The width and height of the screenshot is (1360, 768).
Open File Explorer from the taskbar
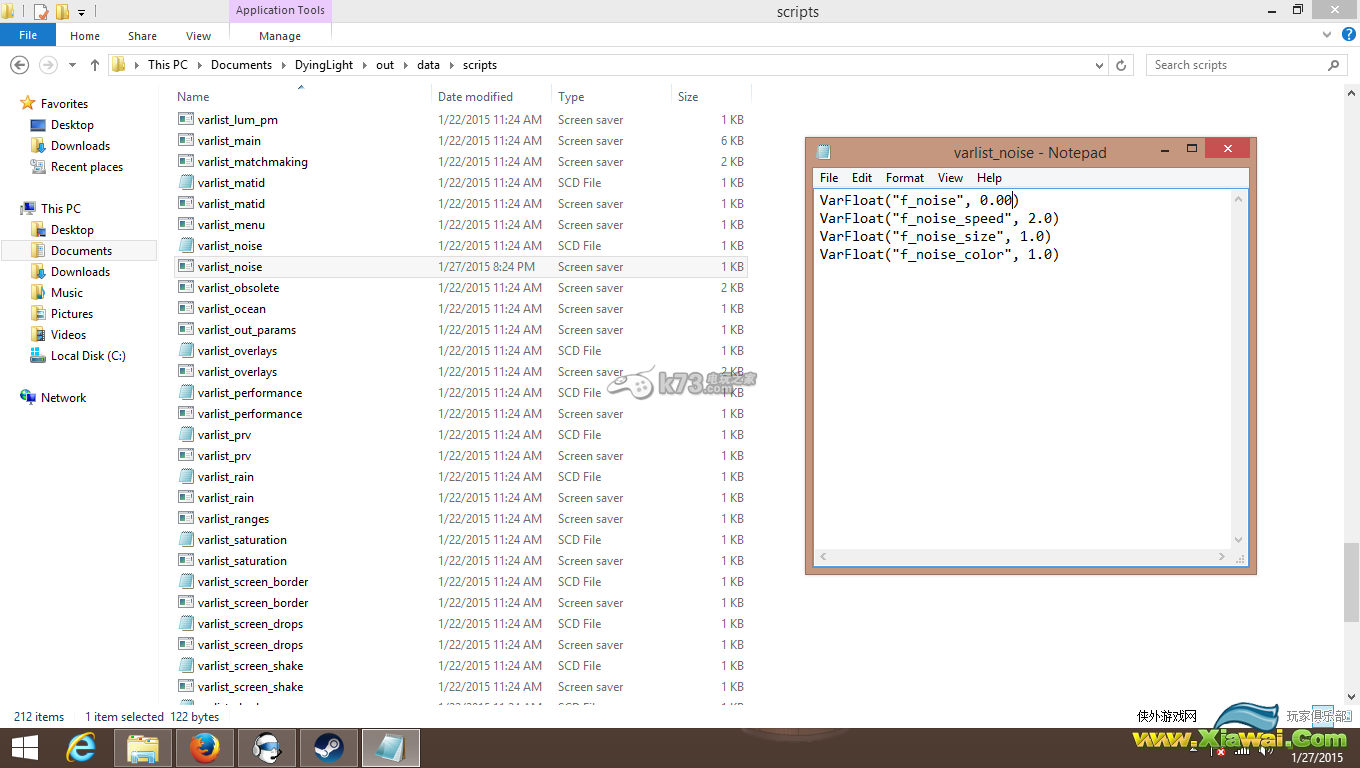point(143,747)
